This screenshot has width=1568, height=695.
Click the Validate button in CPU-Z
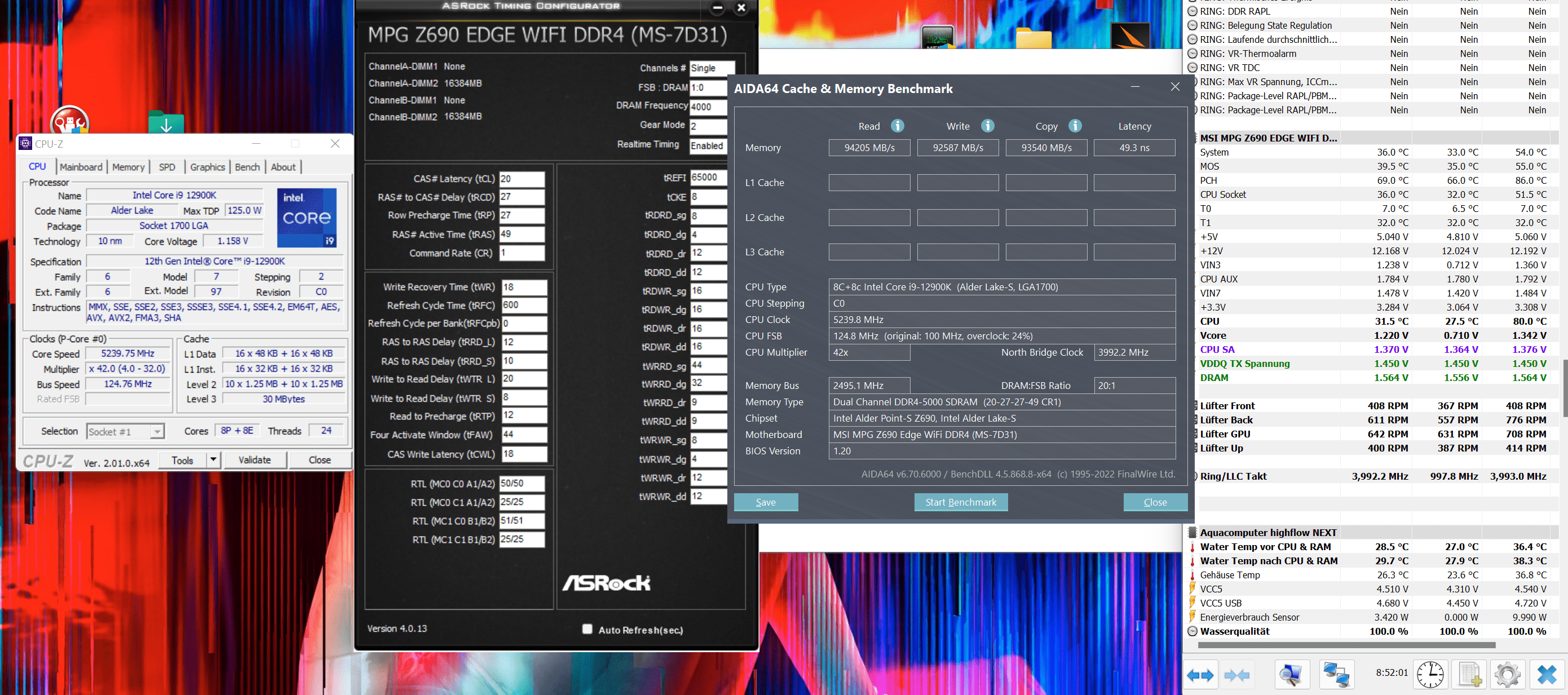coord(254,460)
